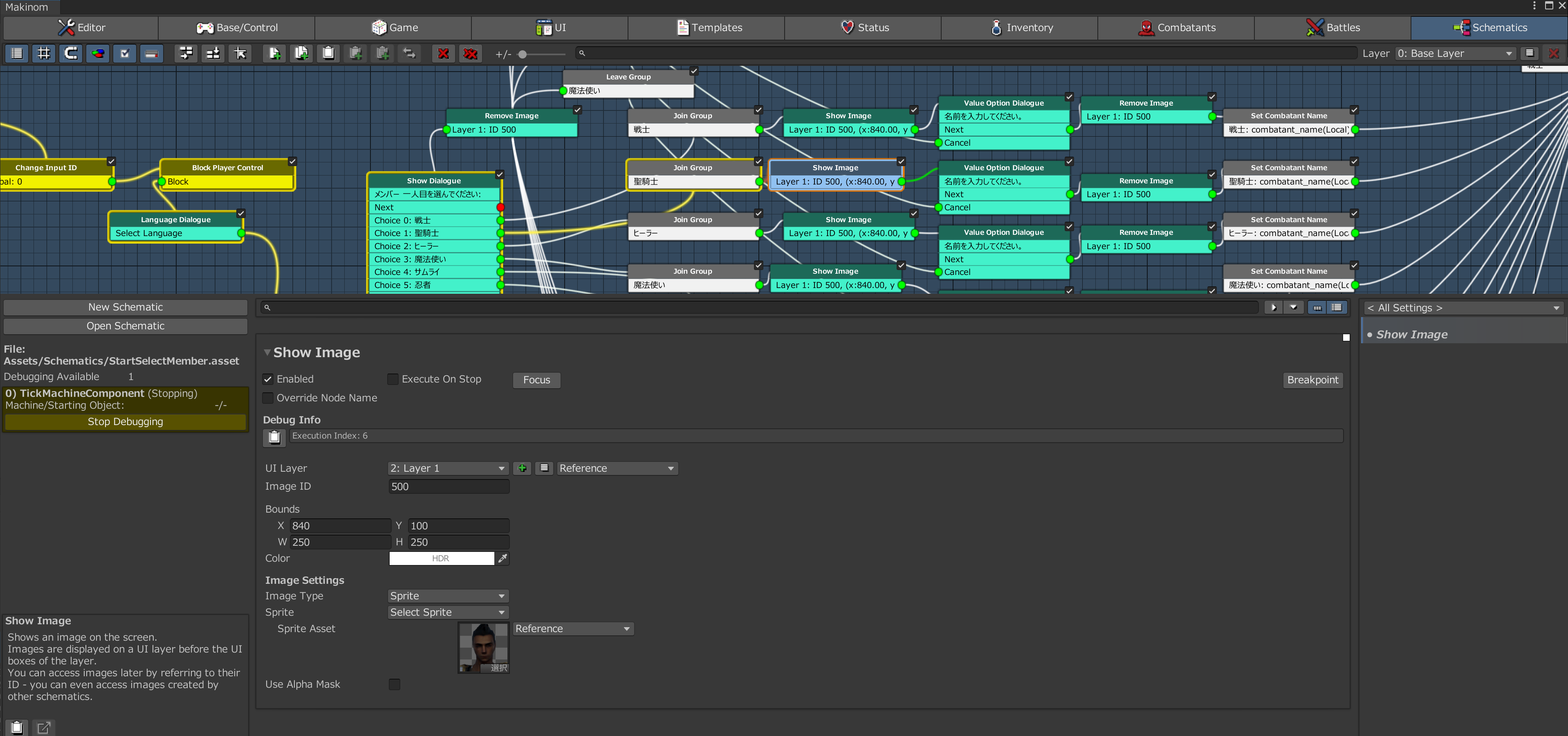Screen dimensions: 1568x736
Task: Toggle the grid display toolbar icon
Action: [x=44, y=54]
